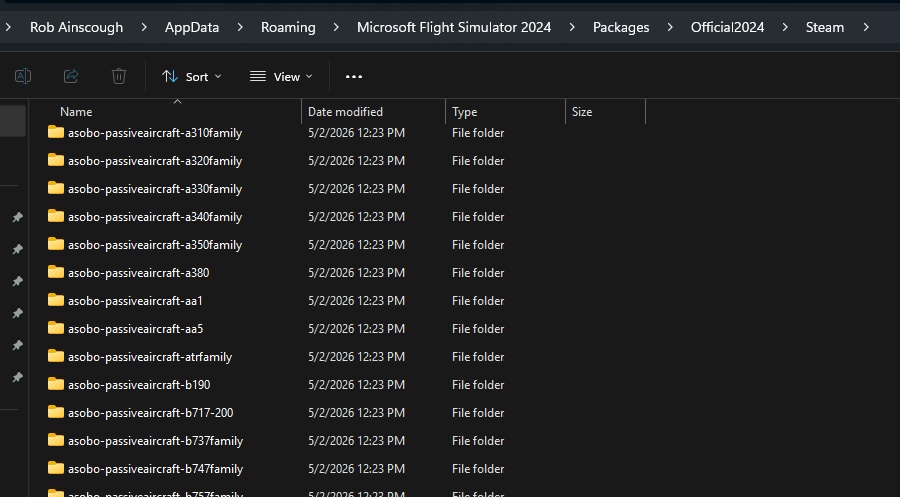Select folder asobo-passiveaircraft-b190

pos(139,385)
